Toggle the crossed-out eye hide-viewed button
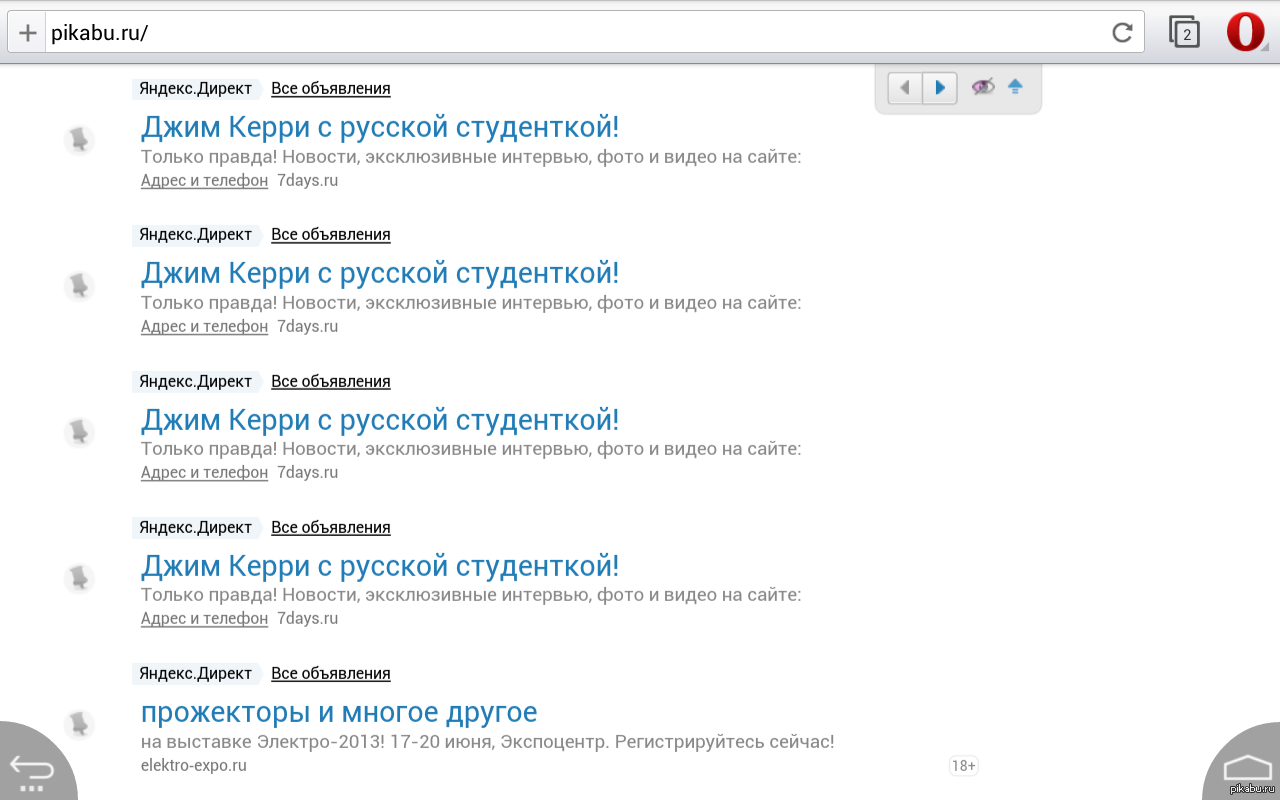1280x800 pixels. pos(983,87)
